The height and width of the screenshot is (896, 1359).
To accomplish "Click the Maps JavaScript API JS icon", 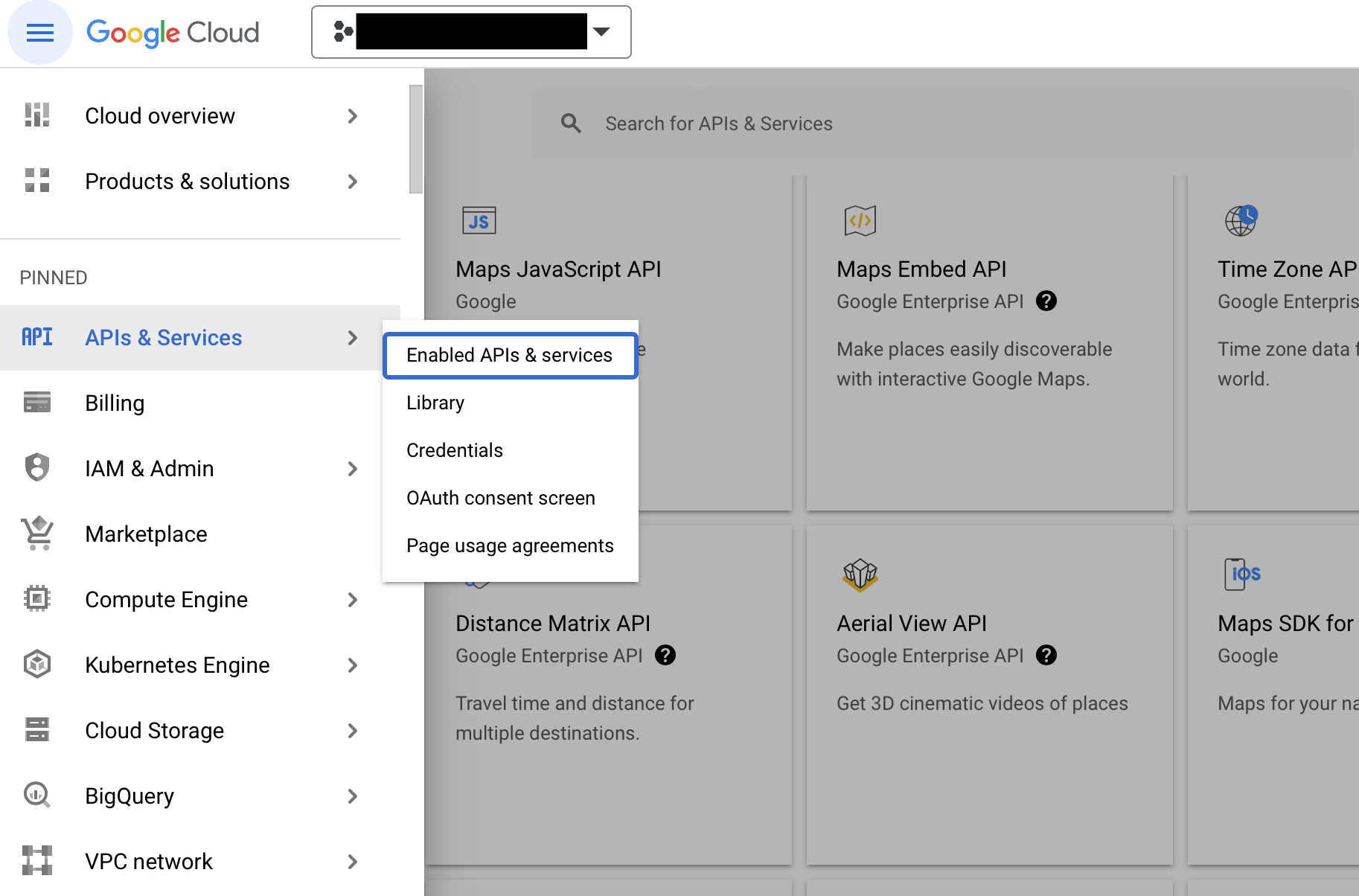I will [479, 220].
